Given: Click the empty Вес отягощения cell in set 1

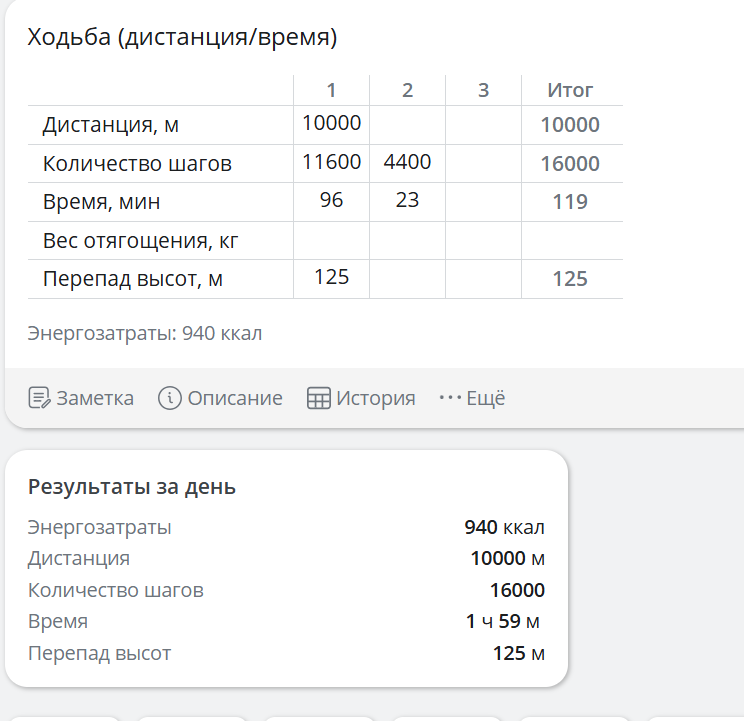Looking at the screenshot, I should point(332,240).
